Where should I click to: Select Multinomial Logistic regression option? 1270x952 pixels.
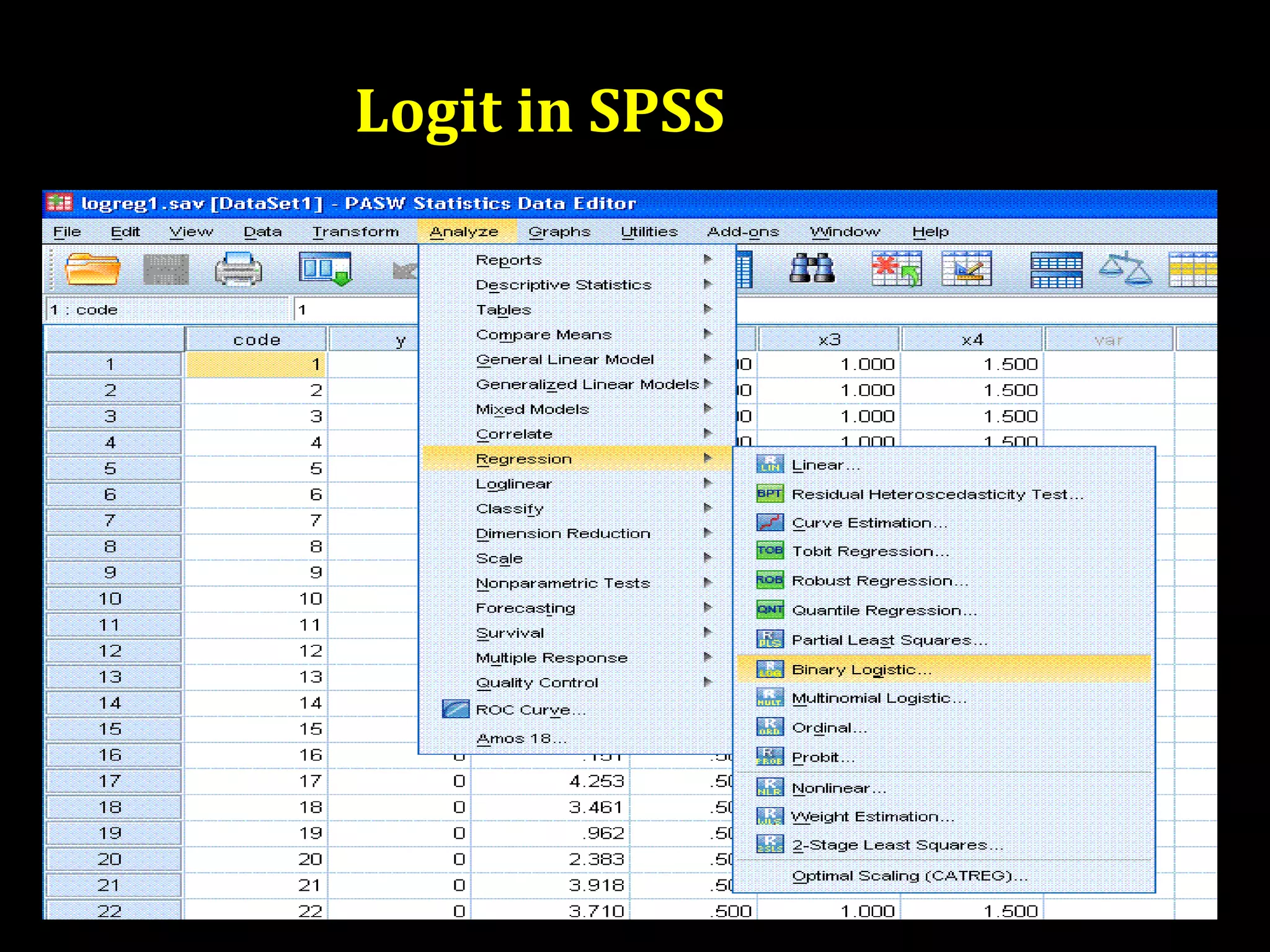pyautogui.click(x=879, y=699)
